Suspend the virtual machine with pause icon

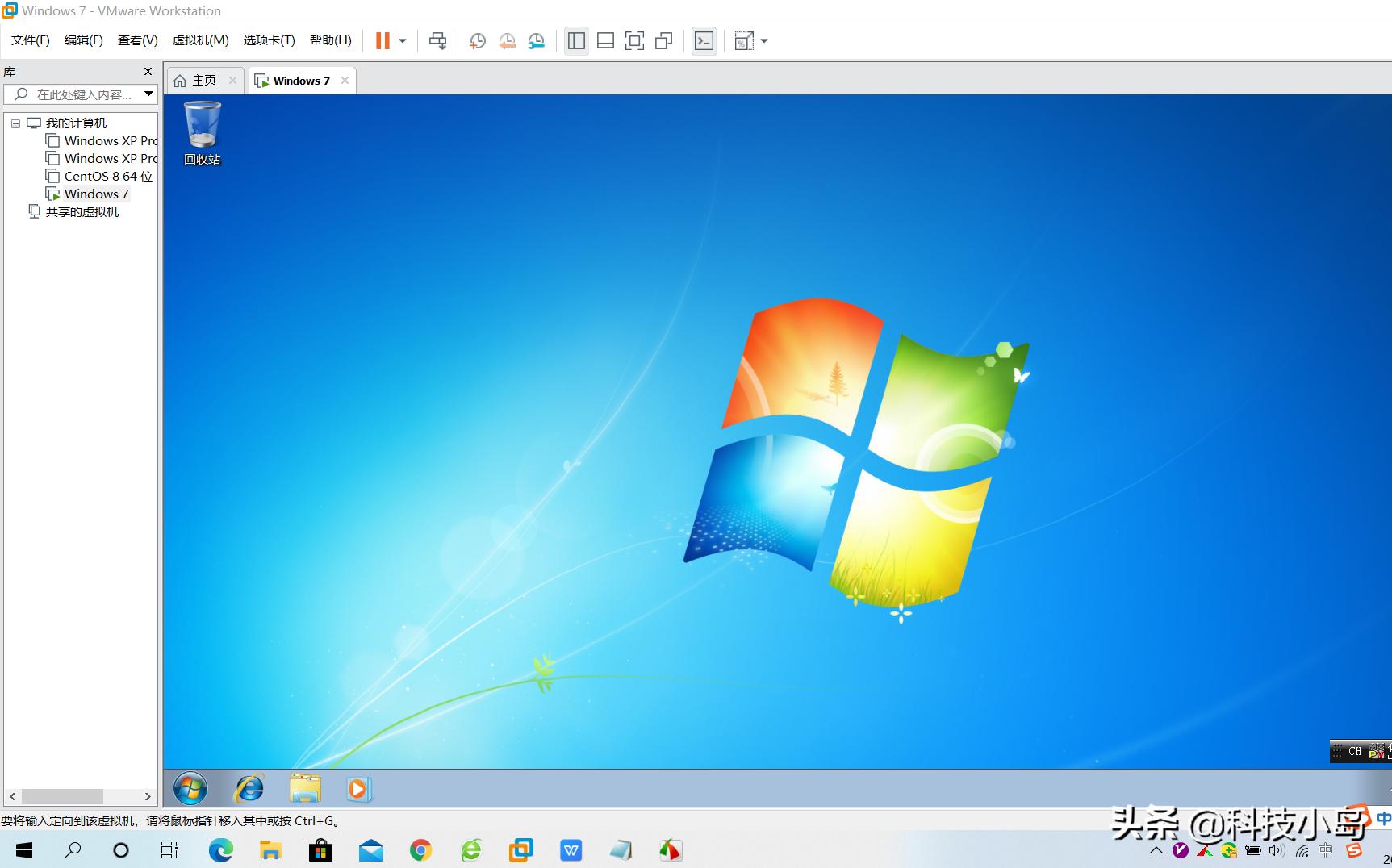[381, 40]
